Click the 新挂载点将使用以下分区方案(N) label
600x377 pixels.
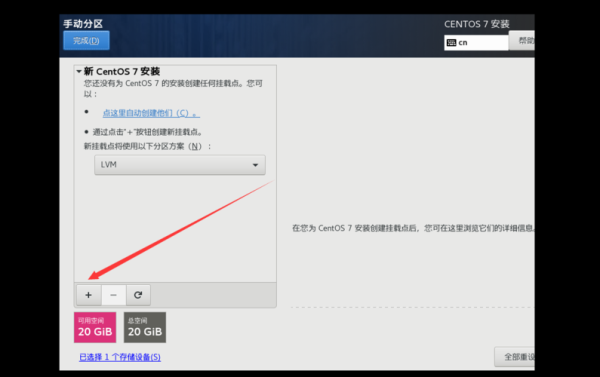[x=147, y=146]
